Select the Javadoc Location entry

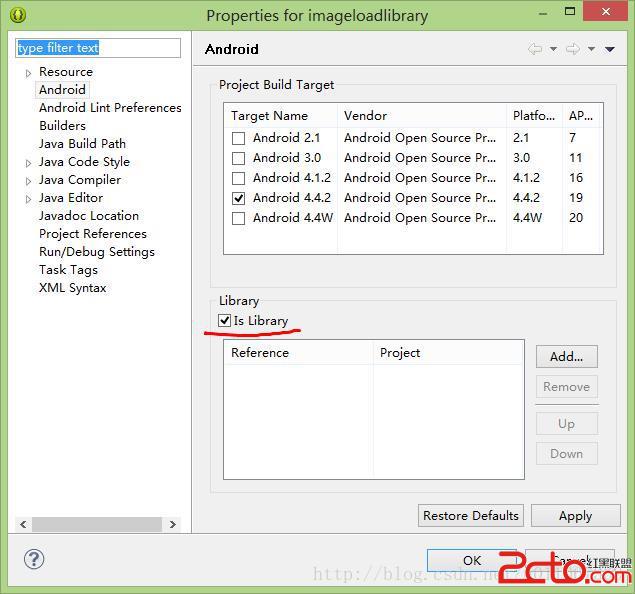coord(89,215)
